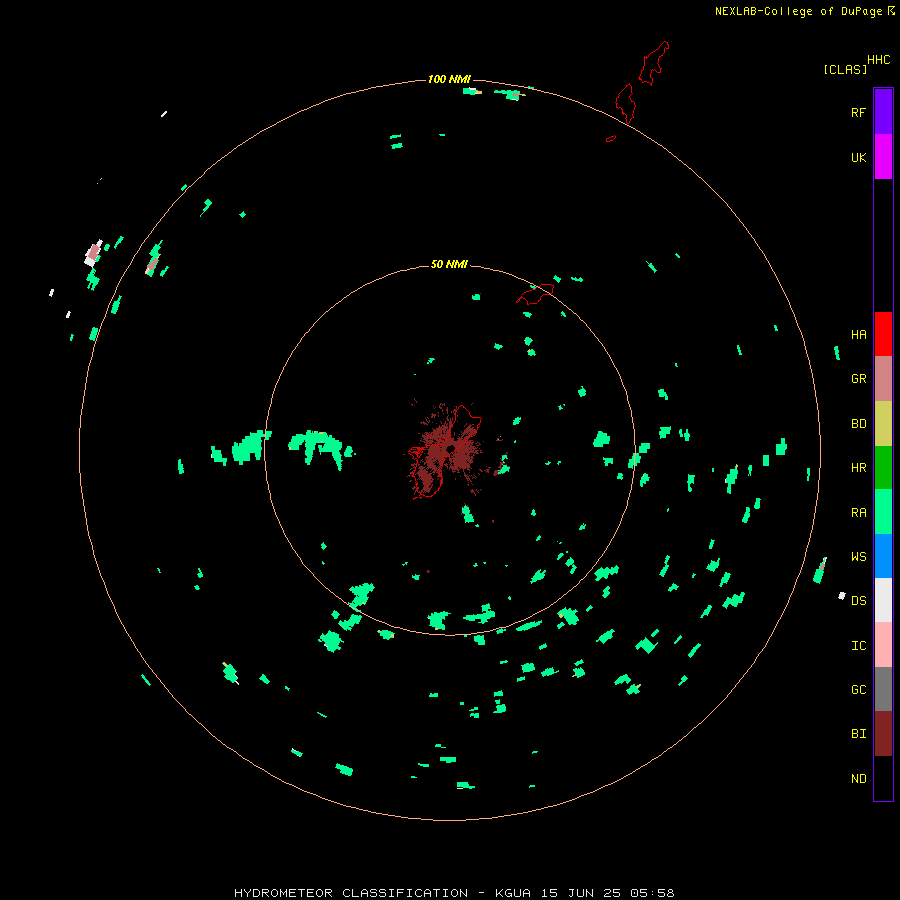
Task: Select the BD yellow legend swatch
Action: coord(883,424)
